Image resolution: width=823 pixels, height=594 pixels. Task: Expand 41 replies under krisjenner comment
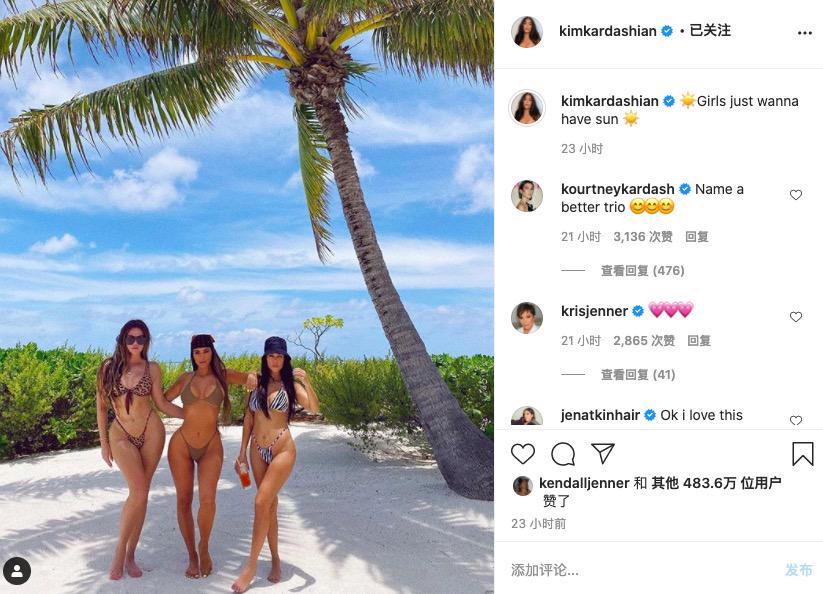click(x=638, y=375)
